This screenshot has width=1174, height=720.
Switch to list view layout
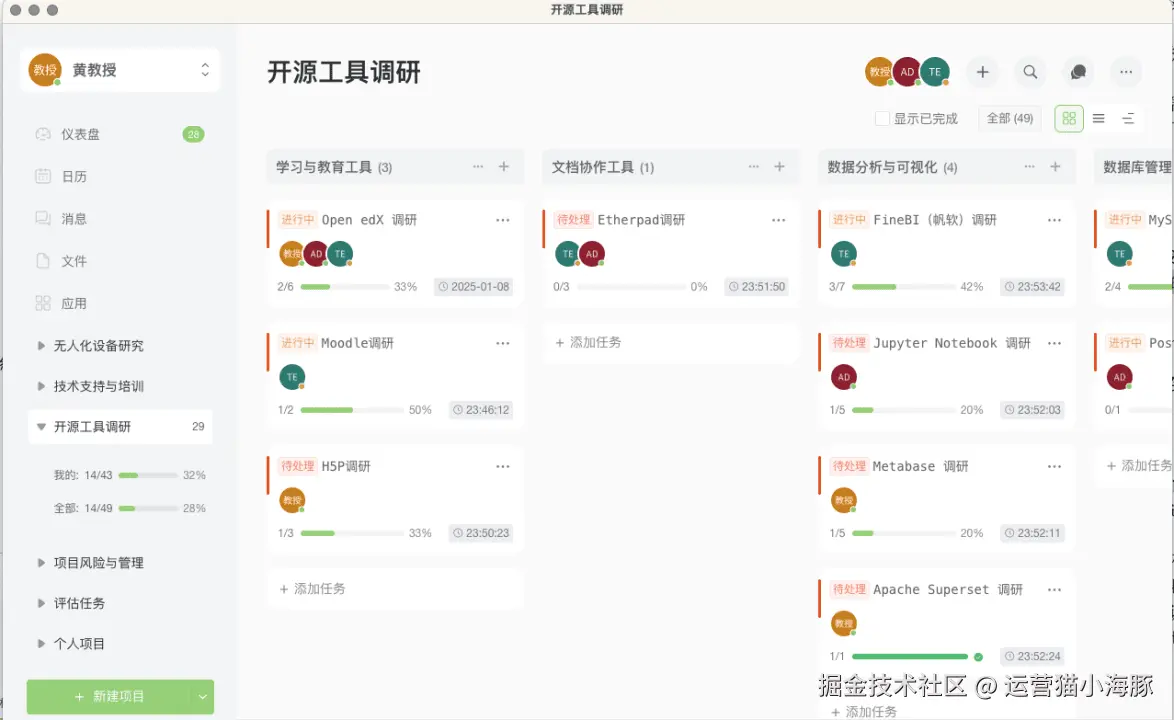1098,118
